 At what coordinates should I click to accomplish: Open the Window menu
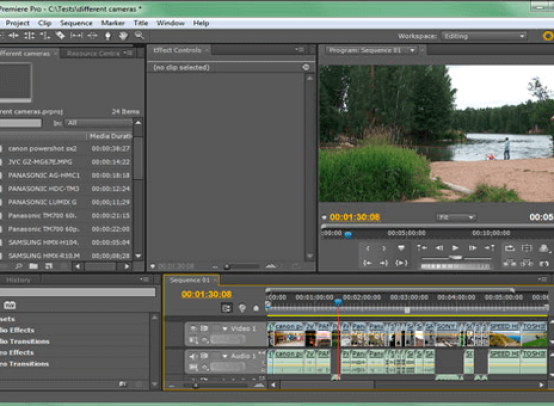click(170, 23)
